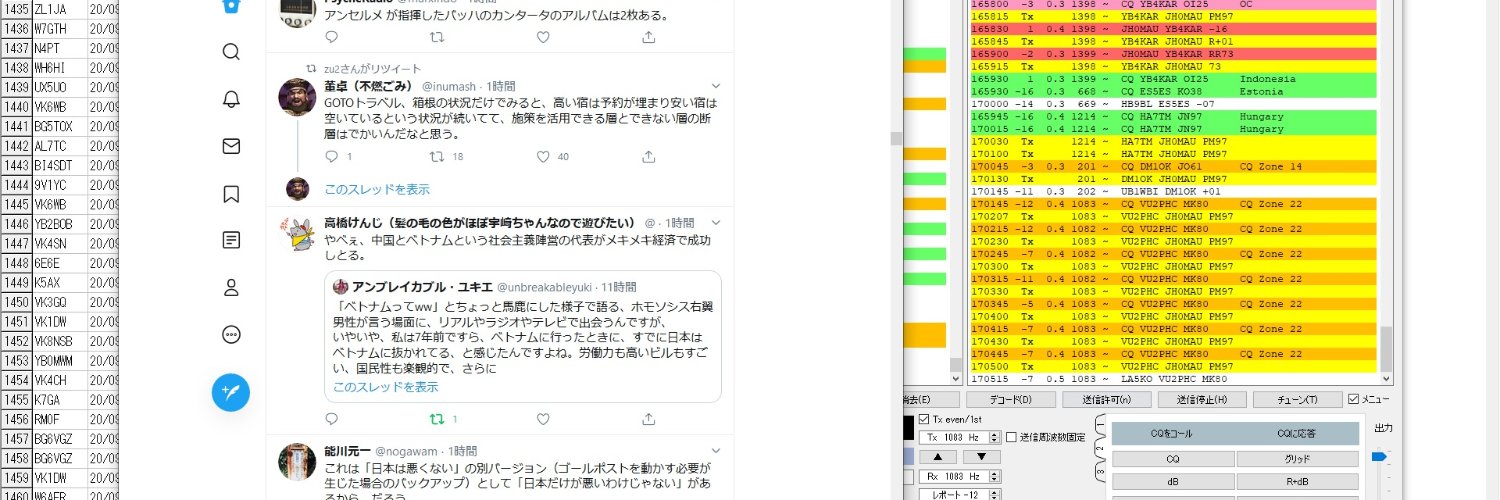
Task: Click the CQに応答 button
Action: 1297,434
